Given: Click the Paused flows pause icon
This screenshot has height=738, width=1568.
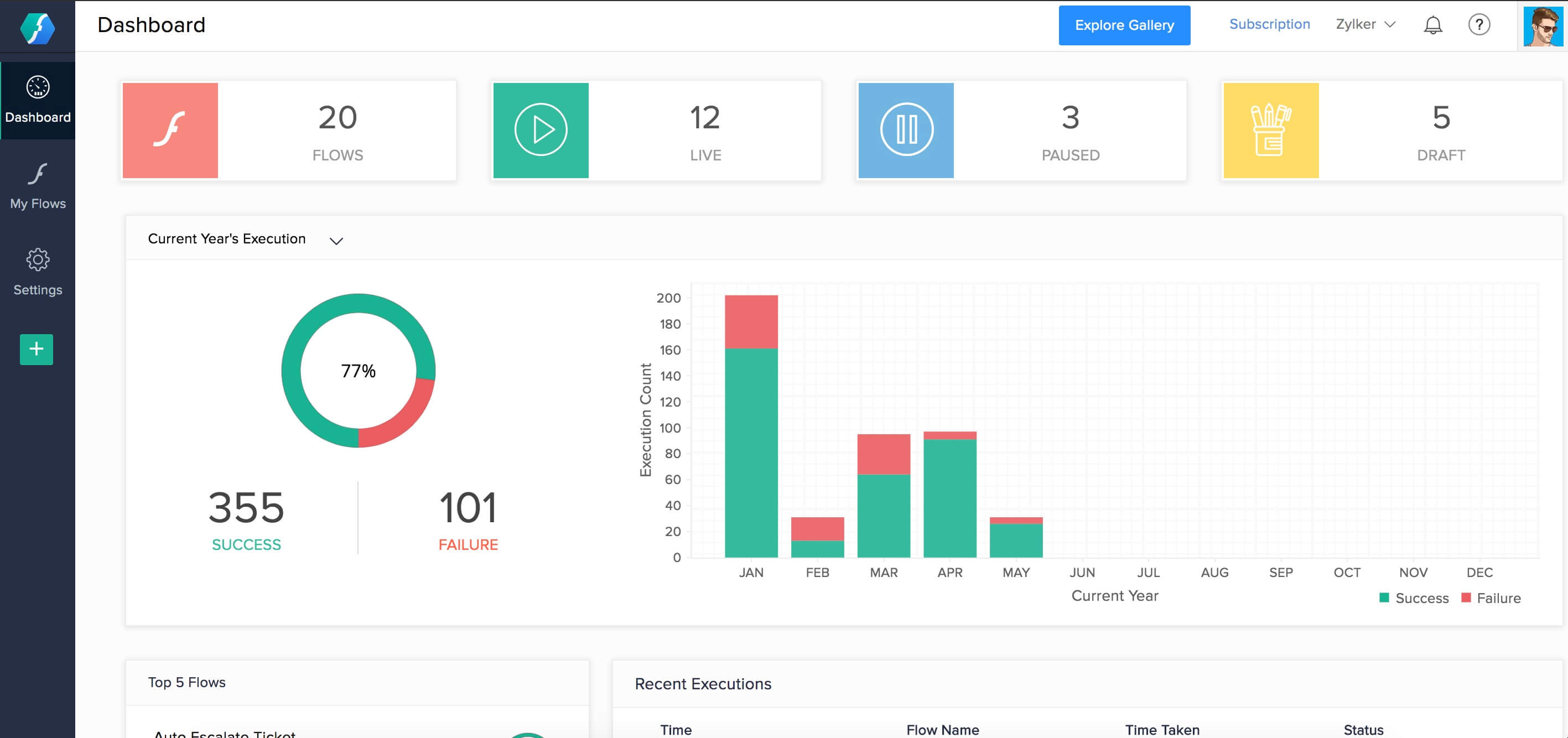Looking at the screenshot, I should click(x=906, y=128).
